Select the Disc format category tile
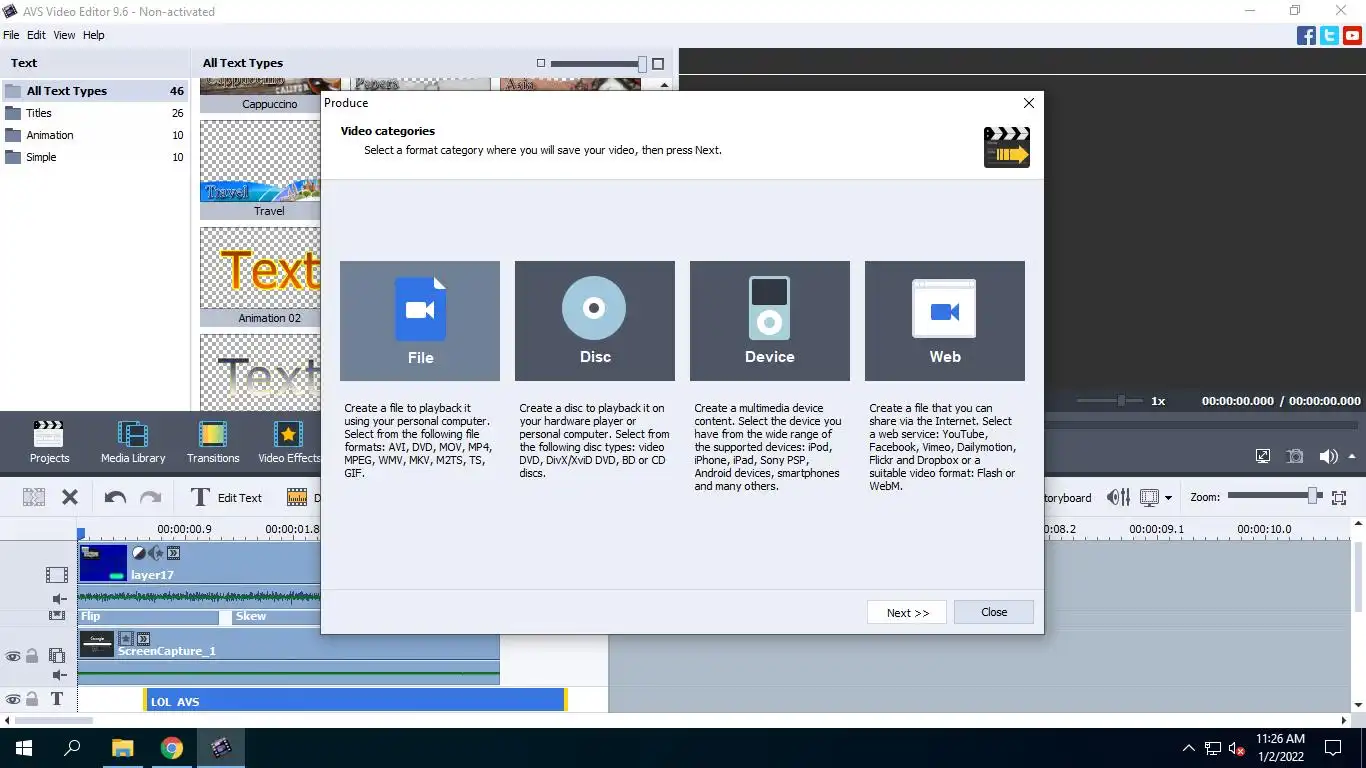 click(x=595, y=321)
